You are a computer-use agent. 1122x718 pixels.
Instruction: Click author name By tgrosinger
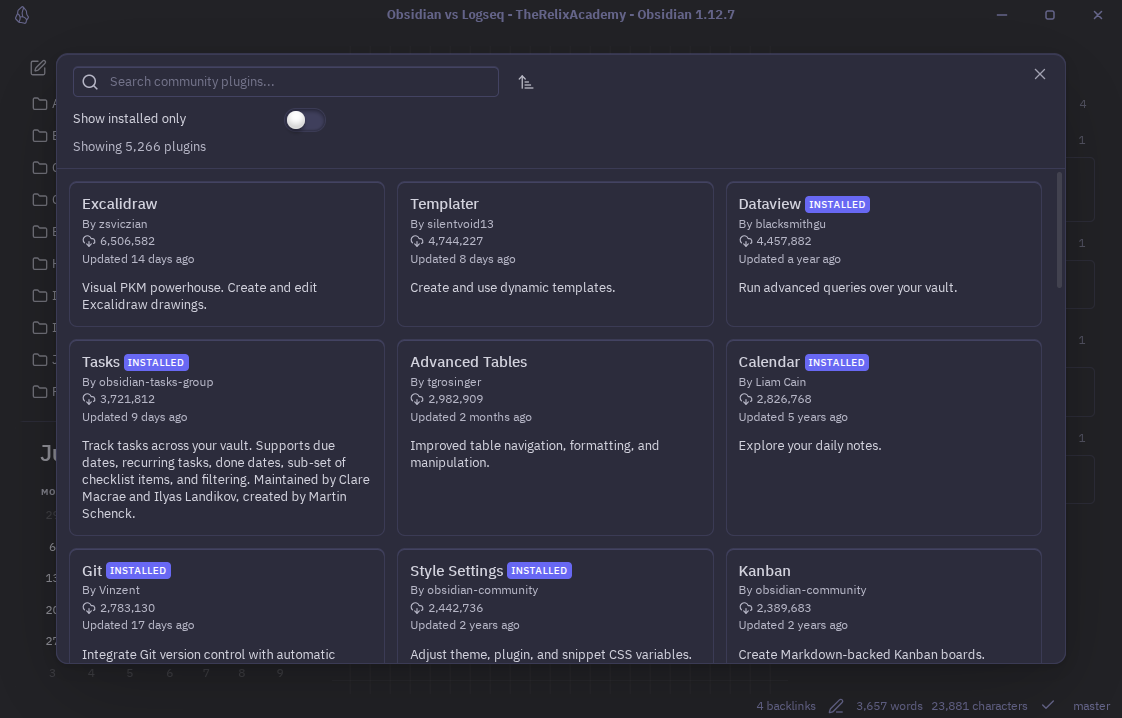(x=446, y=382)
